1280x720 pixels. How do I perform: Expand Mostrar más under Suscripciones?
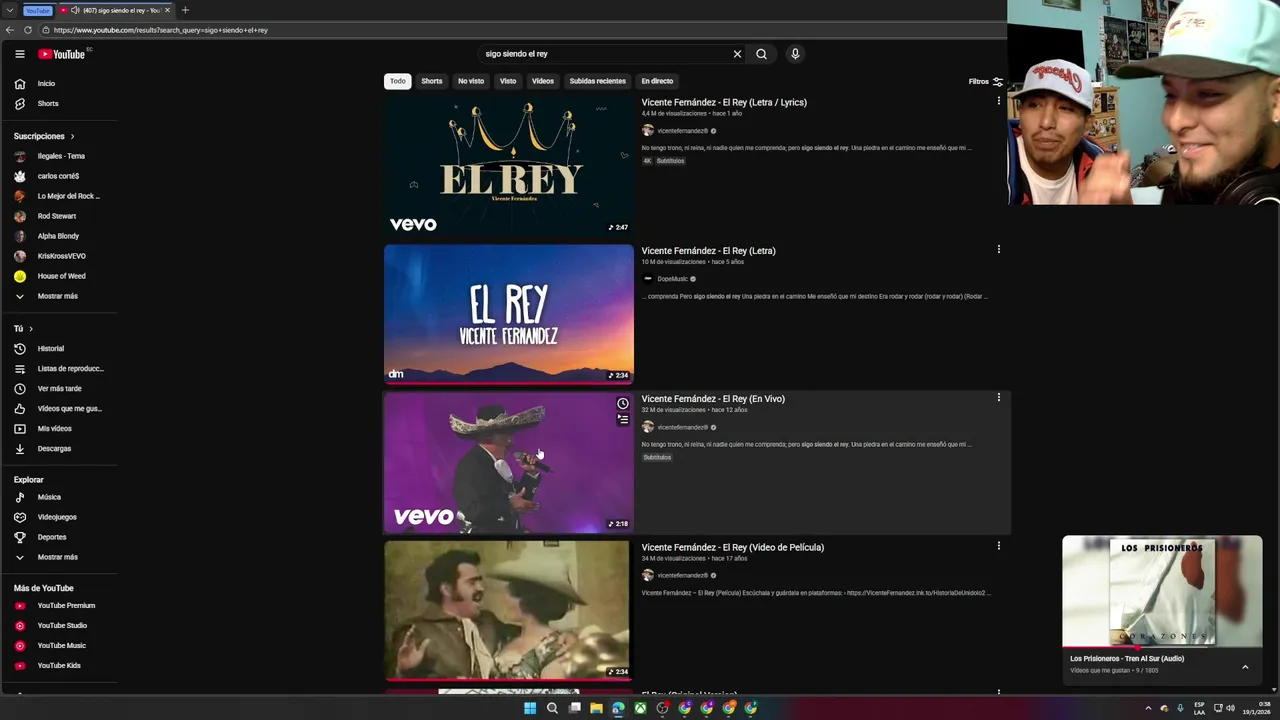[59, 296]
